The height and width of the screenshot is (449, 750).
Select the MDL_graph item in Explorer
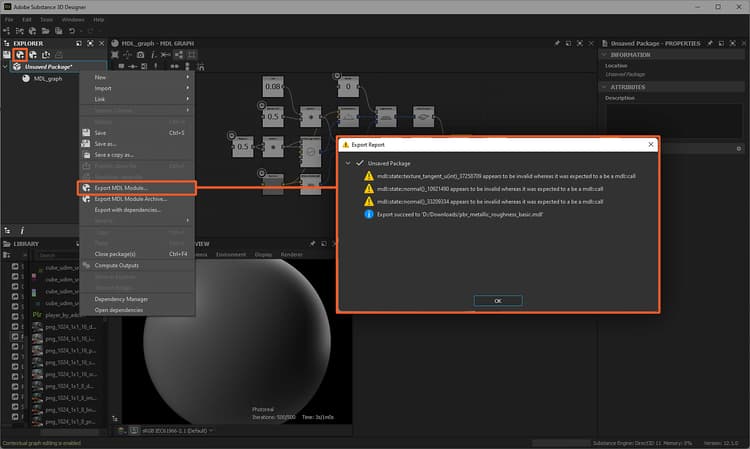click(x=48, y=78)
